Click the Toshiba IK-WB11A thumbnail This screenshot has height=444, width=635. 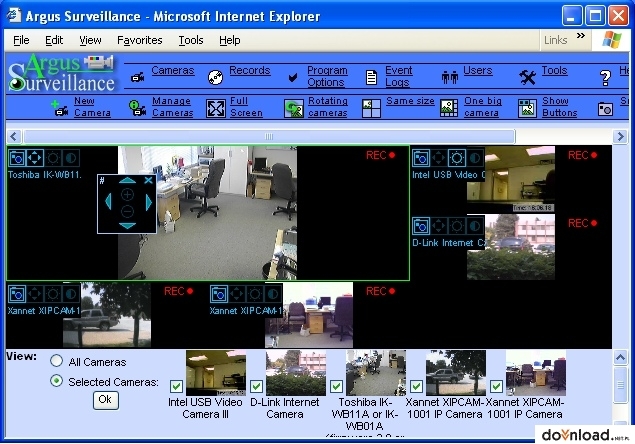376,373
